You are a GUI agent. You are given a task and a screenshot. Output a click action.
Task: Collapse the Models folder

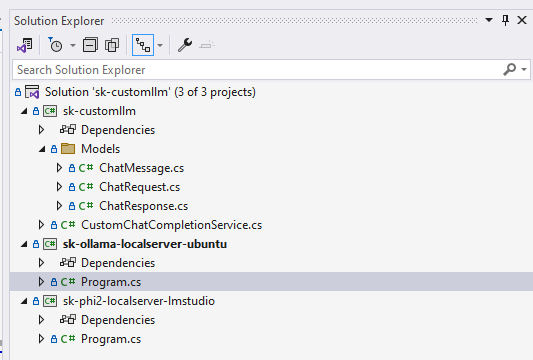pyautogui.click(x=42, y=149)
